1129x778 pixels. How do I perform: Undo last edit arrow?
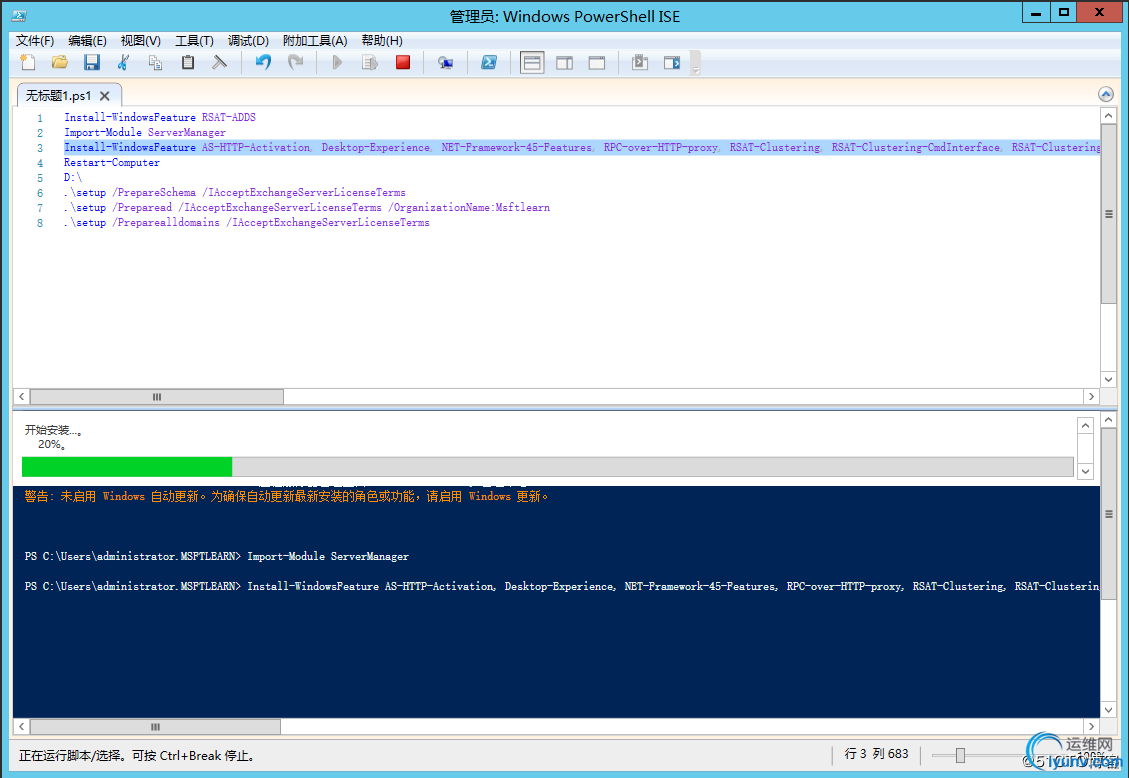tap(263, 63)
